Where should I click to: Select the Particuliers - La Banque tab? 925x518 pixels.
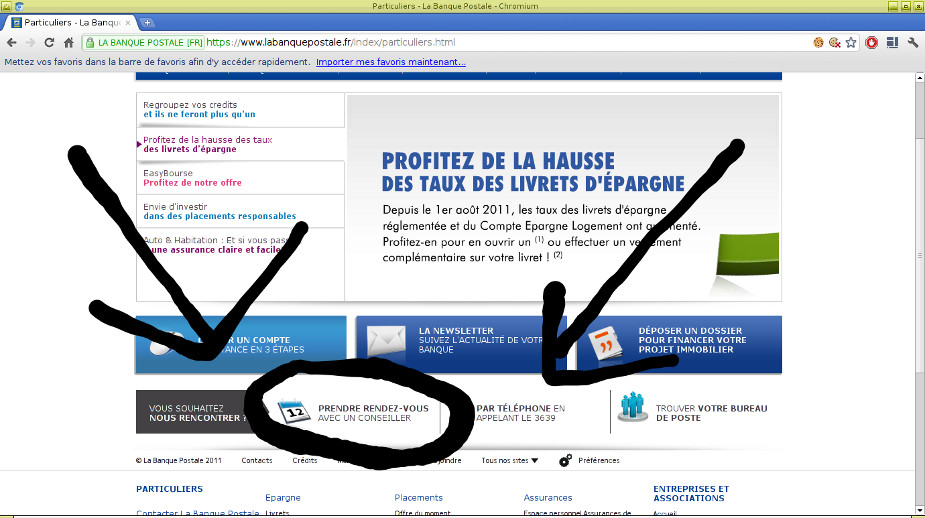click(71, 22)
